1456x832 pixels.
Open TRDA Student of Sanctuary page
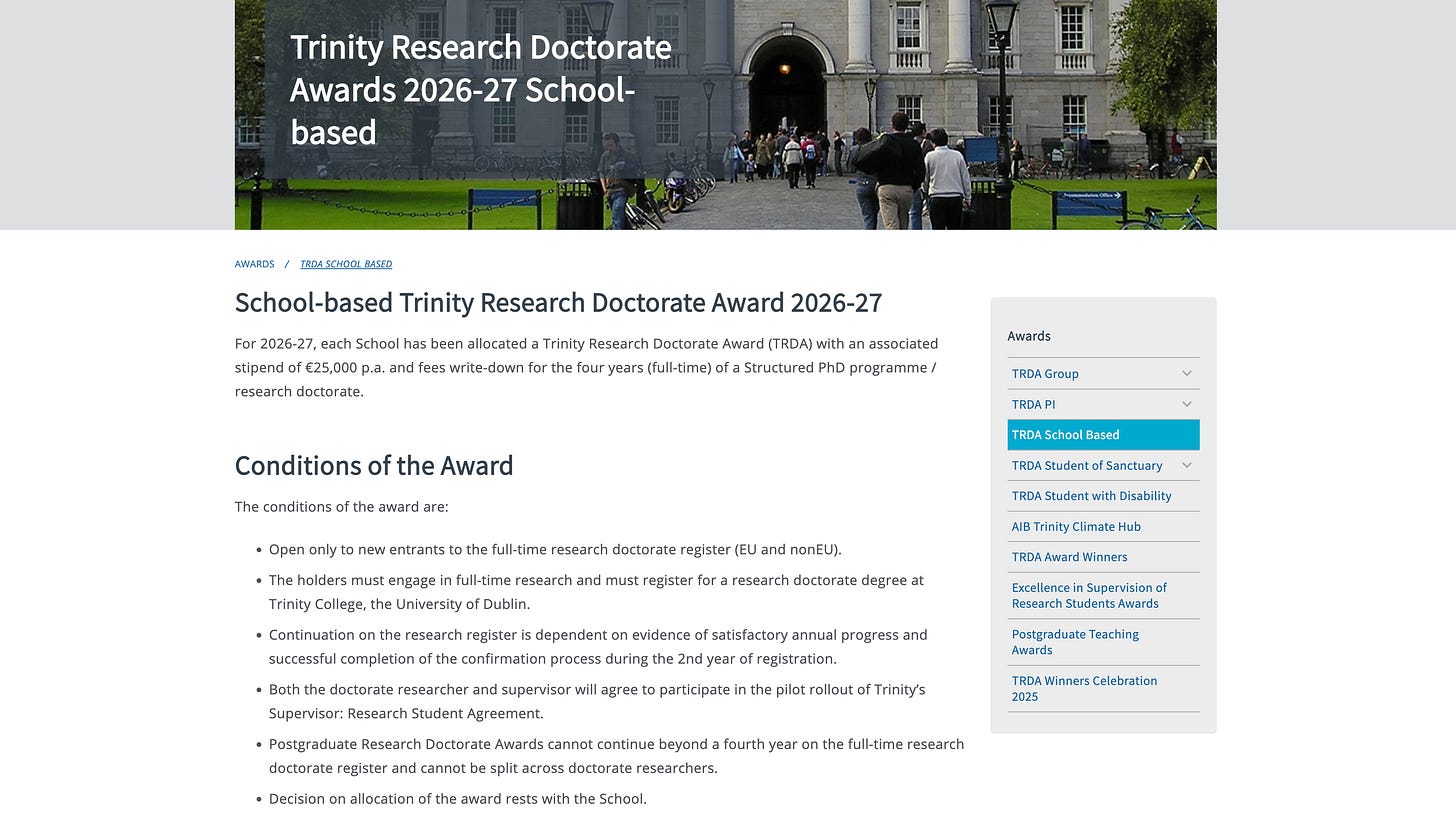click(x=1086, y=466)
